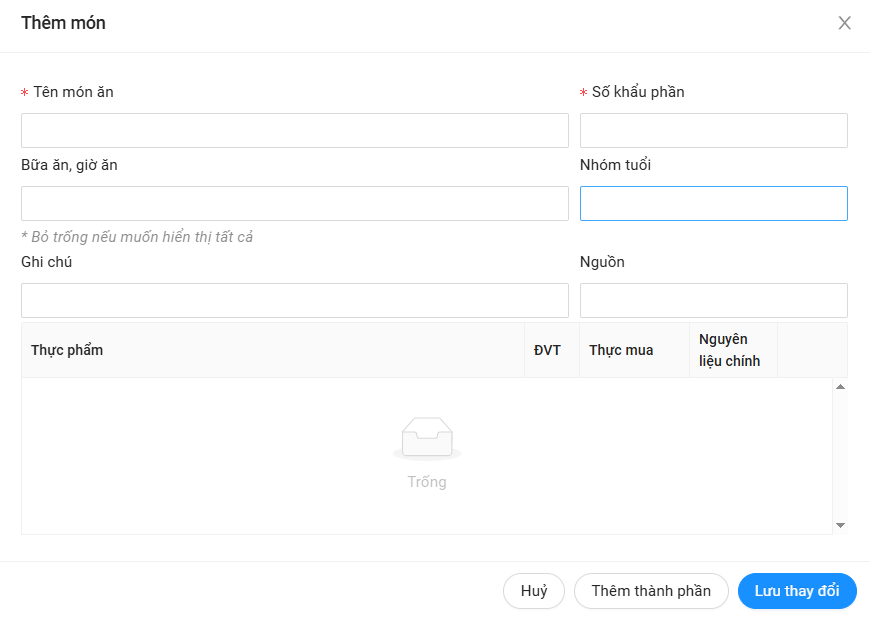
Task: Click the Ghi chú text field
Action: coord(294,301)
